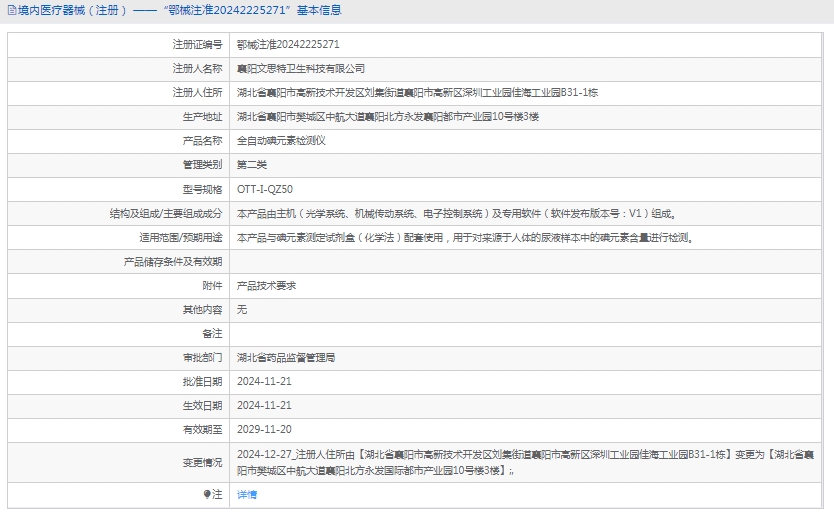Click registrant name 襄阳艾思特卫生科技有限公司
The height and width of the screenshot is (515, 834).
pyautogui.click(x=300, y=69)
